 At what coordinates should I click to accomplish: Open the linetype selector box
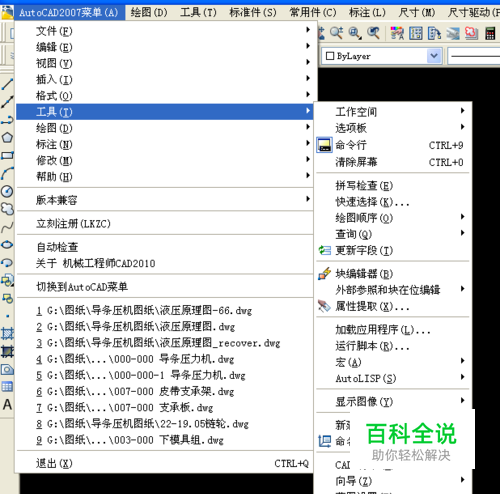[473, 56]
